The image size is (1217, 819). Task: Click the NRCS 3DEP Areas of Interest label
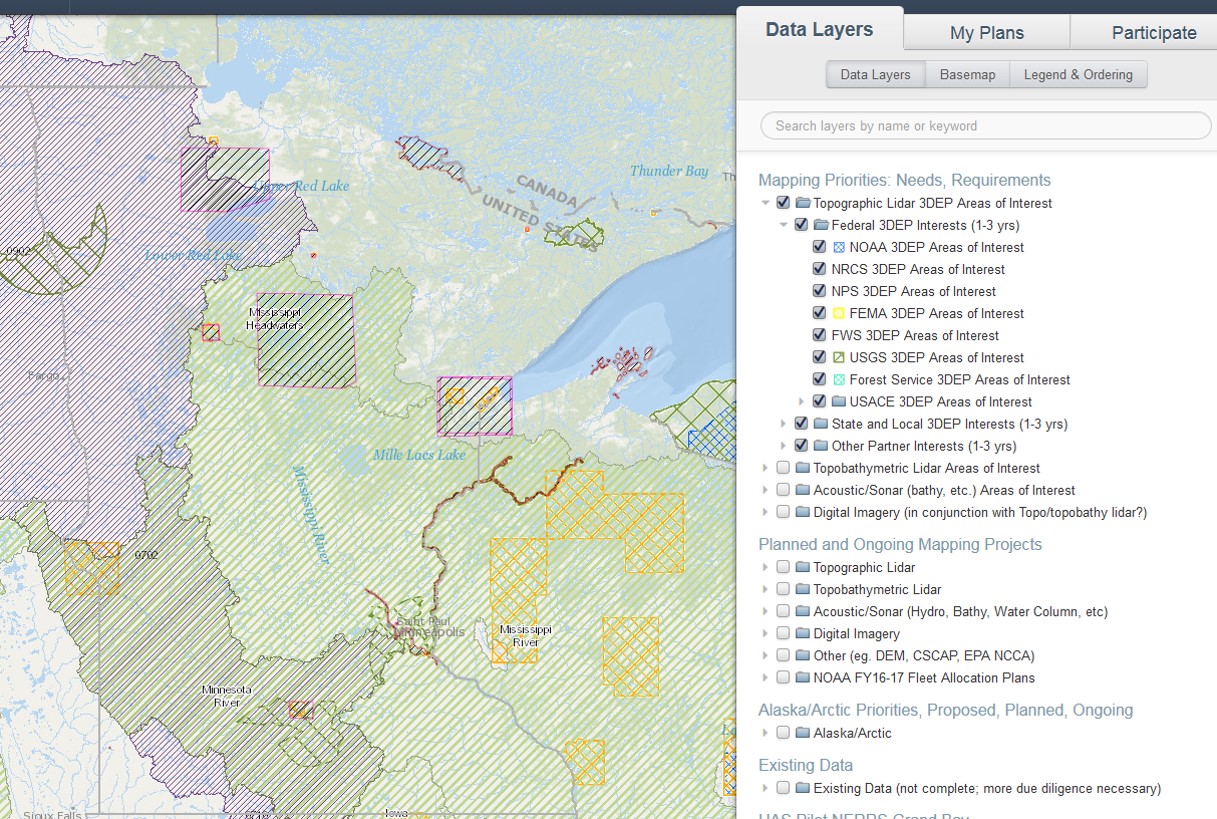pos(918,269)
